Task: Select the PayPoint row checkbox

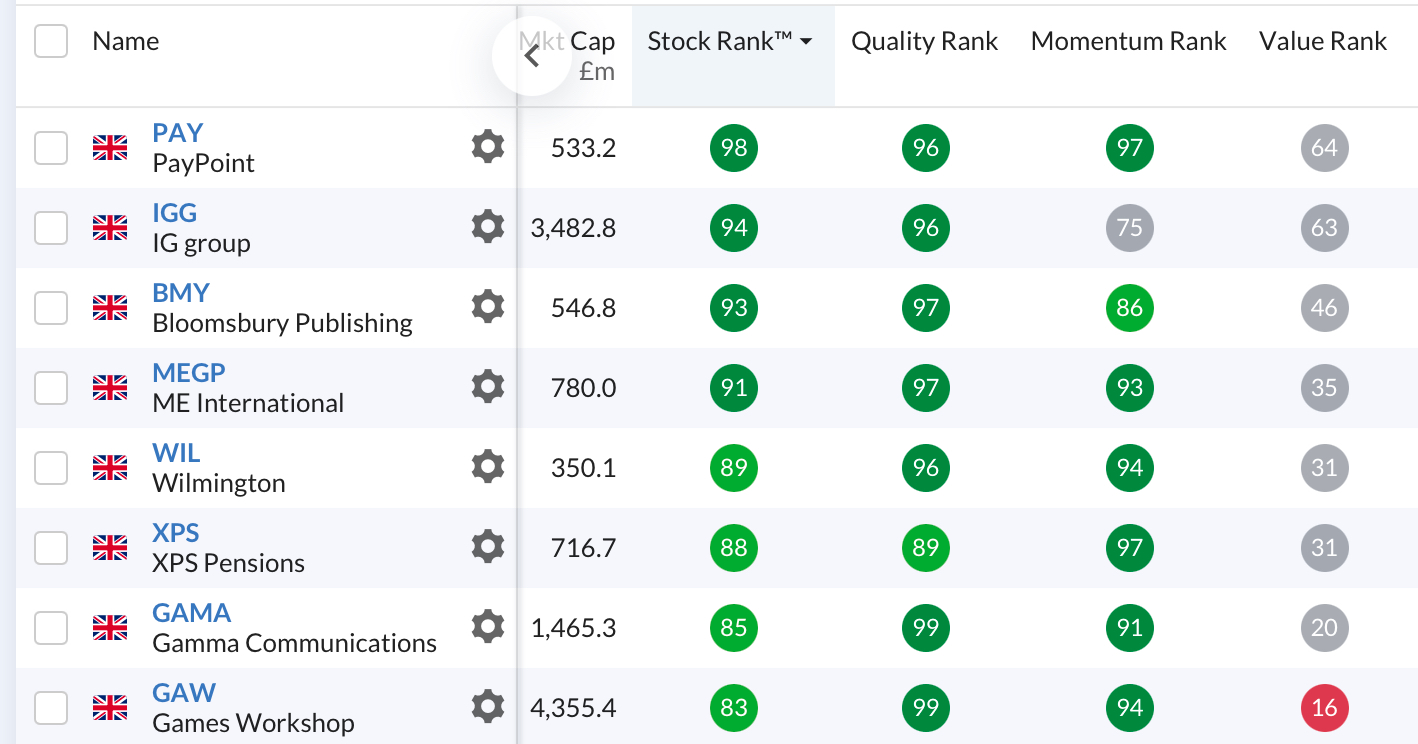Action: pyautogui.click(x=51, y=148)
